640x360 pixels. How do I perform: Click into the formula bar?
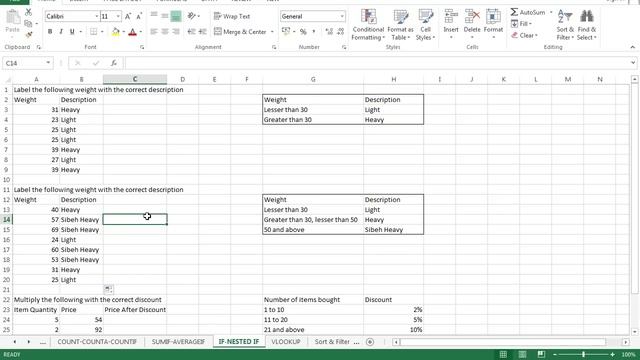(377, 63)
